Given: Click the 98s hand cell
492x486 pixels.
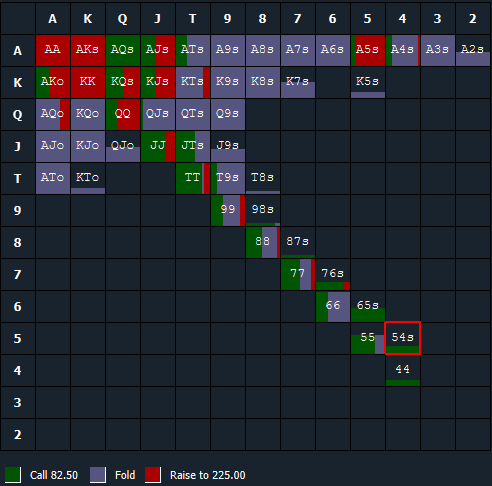Looking at the screenshot, I should pyautogui.click(x=263, y=210).
